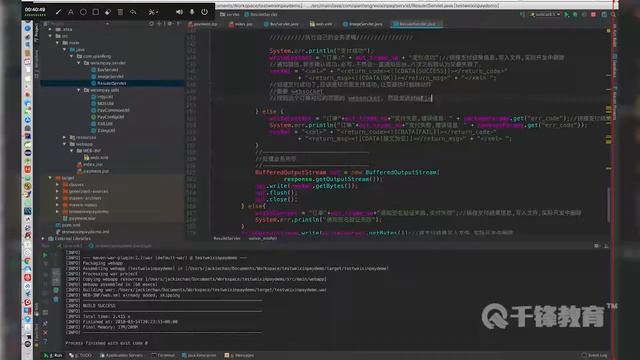Select PayConfigUtil class in project tree

coord(107,117)
